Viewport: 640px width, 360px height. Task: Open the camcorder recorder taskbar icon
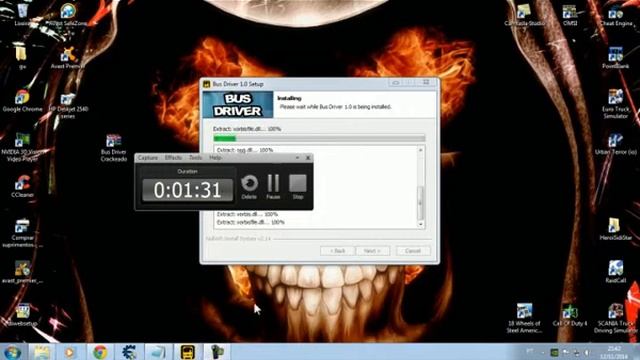click(216, 352)
